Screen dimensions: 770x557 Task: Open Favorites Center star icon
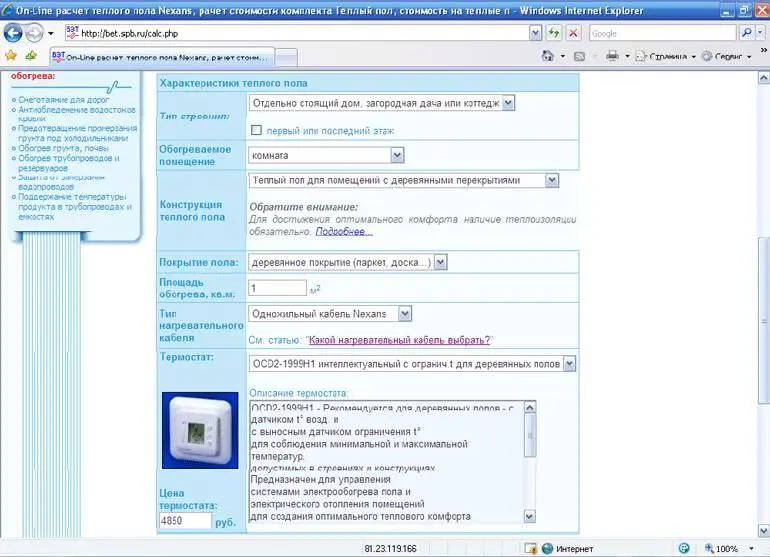point(11,56)
